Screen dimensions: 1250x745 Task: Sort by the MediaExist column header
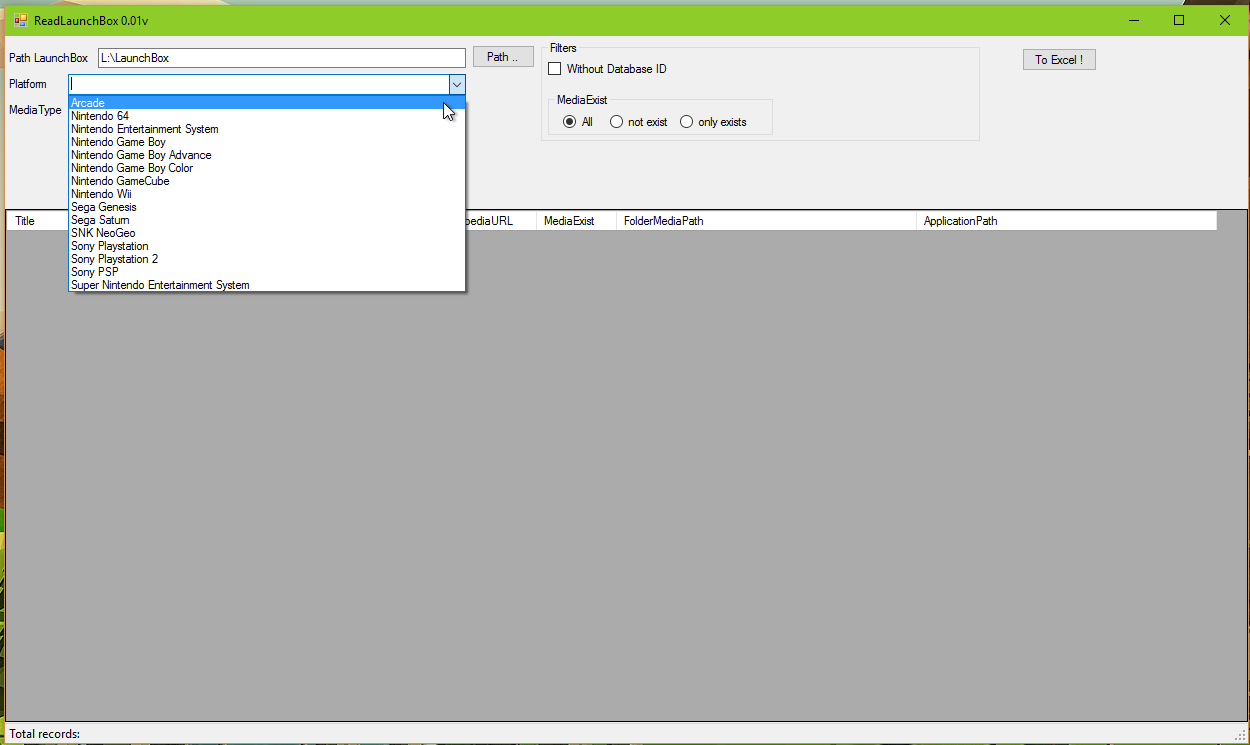[576, 221]
